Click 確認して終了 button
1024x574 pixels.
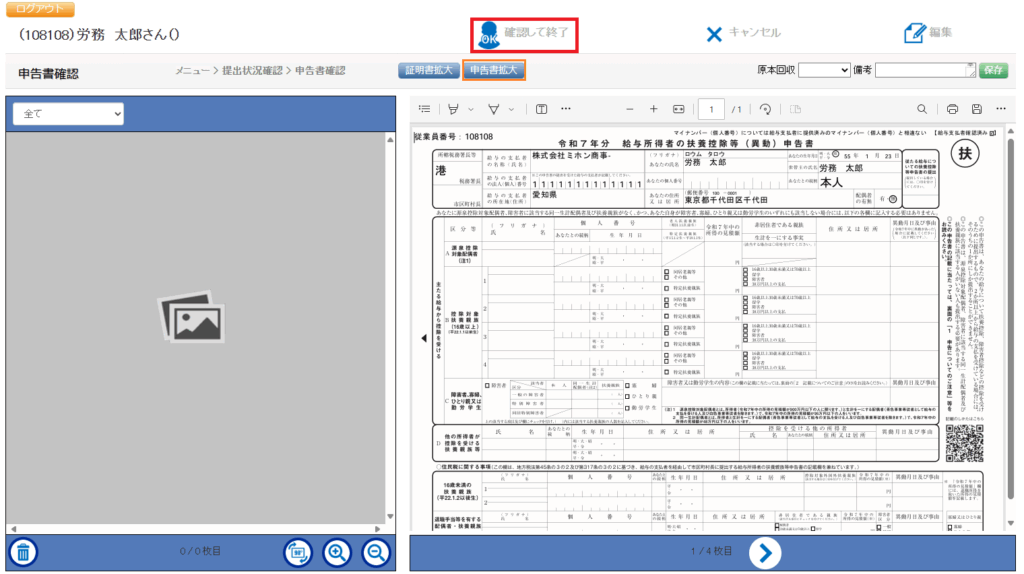pos(525,34)
